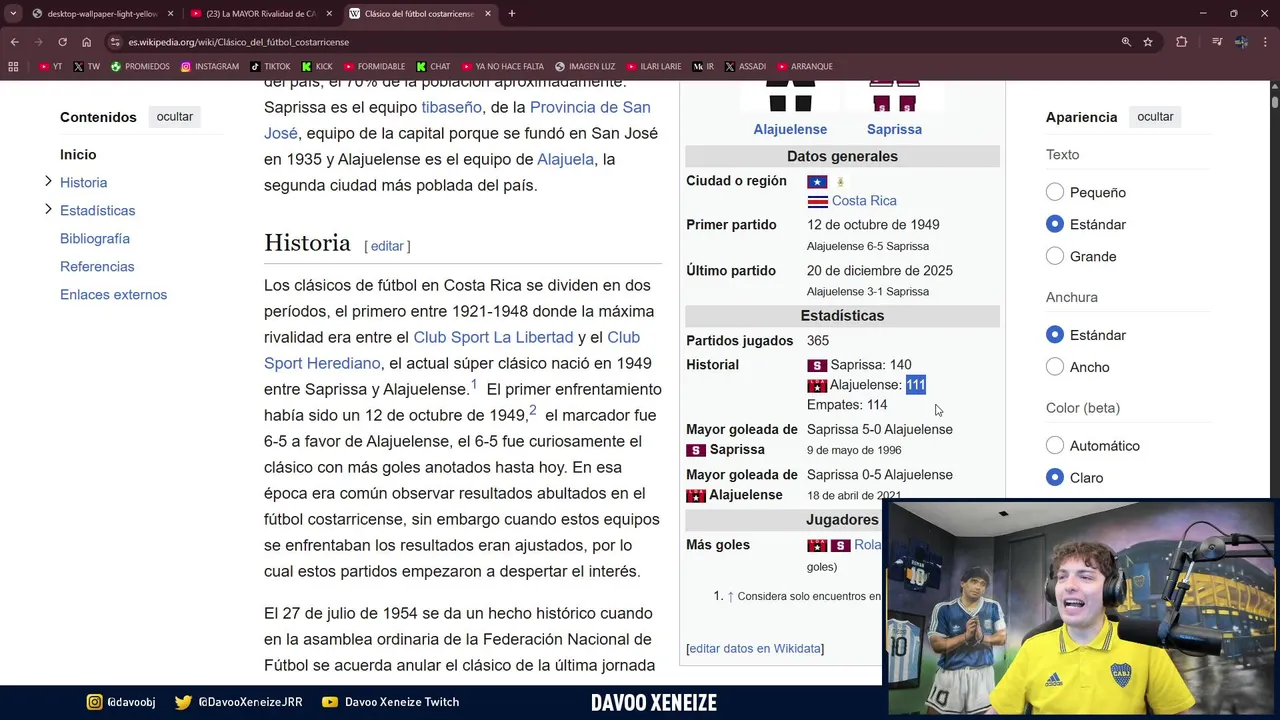This screenshot has width=1280, height=720.
Task: Open the ARRANQUE bookmark
Action: [x=804, y=66]
